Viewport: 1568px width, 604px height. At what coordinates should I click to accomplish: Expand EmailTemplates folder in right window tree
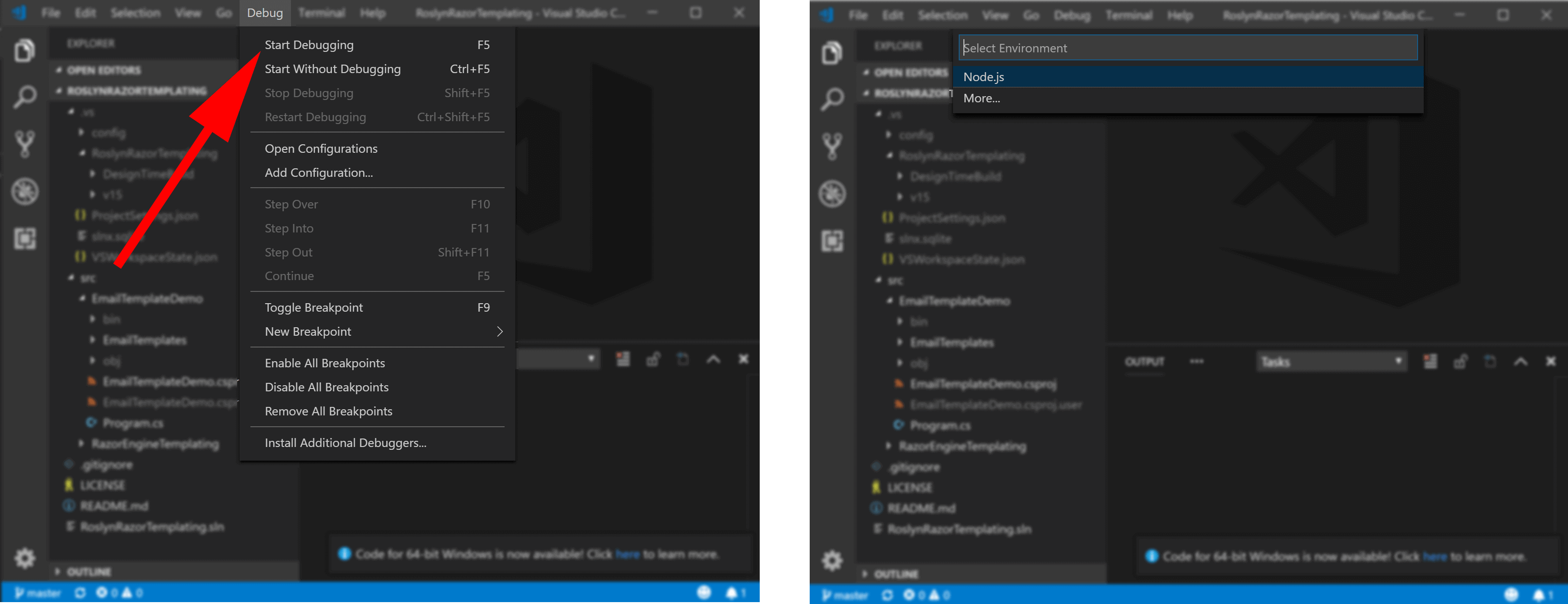point(952,343)
